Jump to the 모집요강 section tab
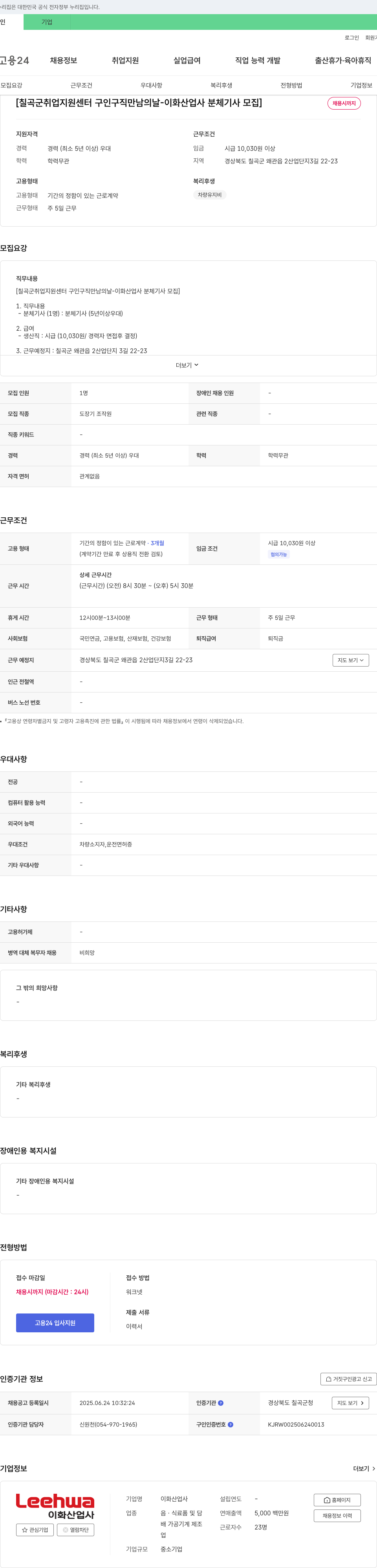377x1568 pixels. 11,85
